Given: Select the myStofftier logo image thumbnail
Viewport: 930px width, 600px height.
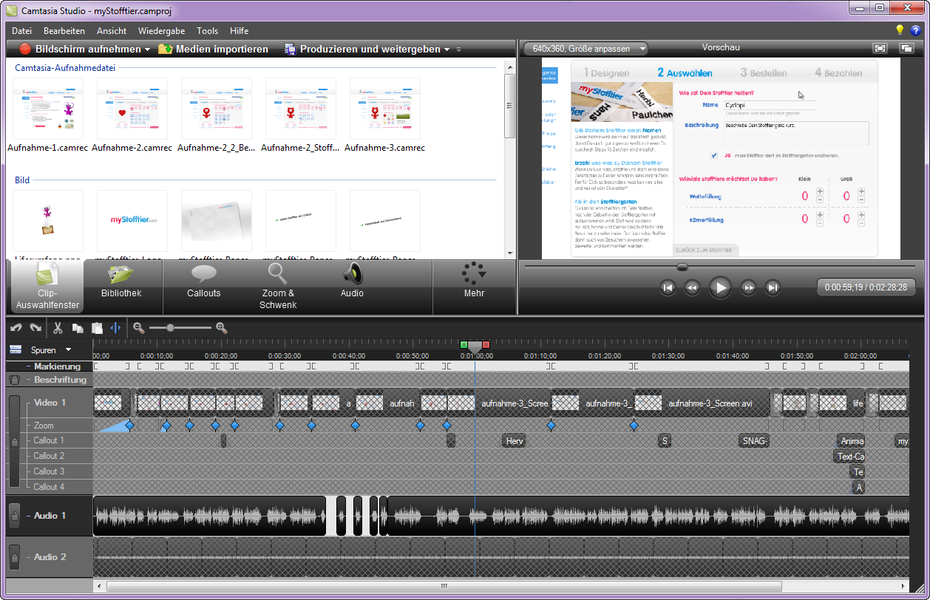Looking at the screenshot, I should pos(132,221).
